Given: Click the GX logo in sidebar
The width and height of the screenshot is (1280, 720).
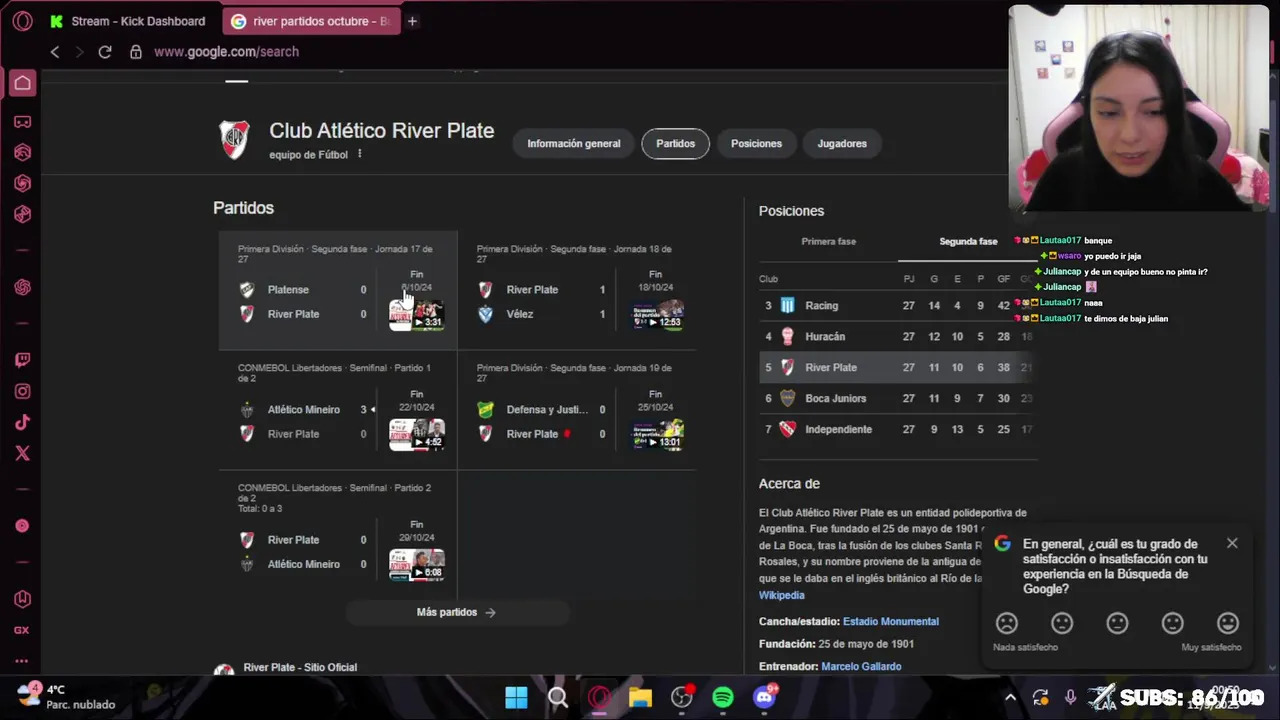Looking at the screenshot, I should (22, 630).
